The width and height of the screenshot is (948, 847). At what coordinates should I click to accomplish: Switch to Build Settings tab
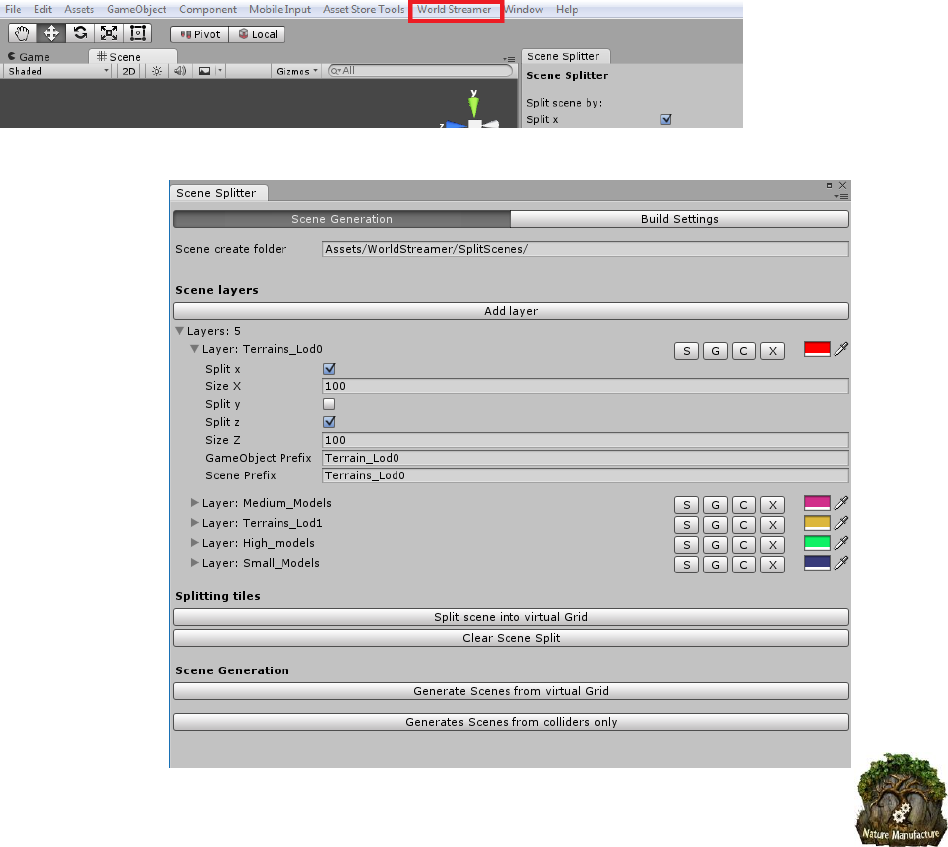680,219
